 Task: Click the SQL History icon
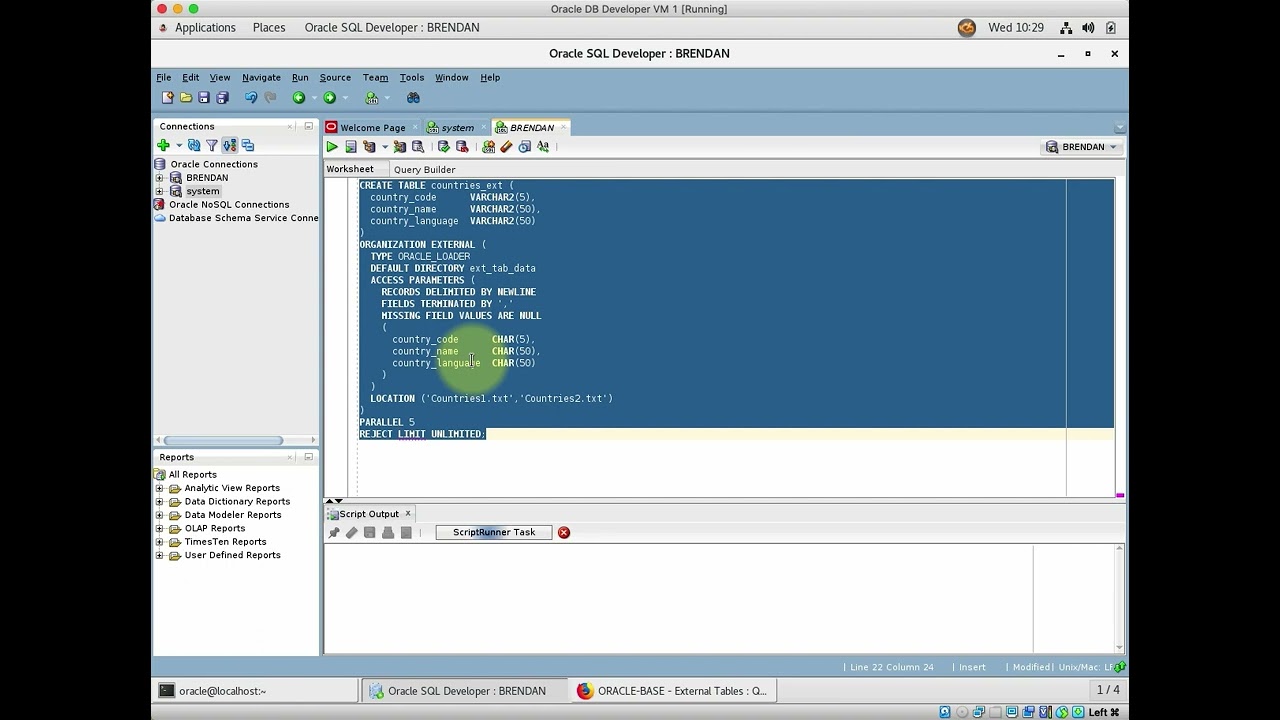point(524,147)
